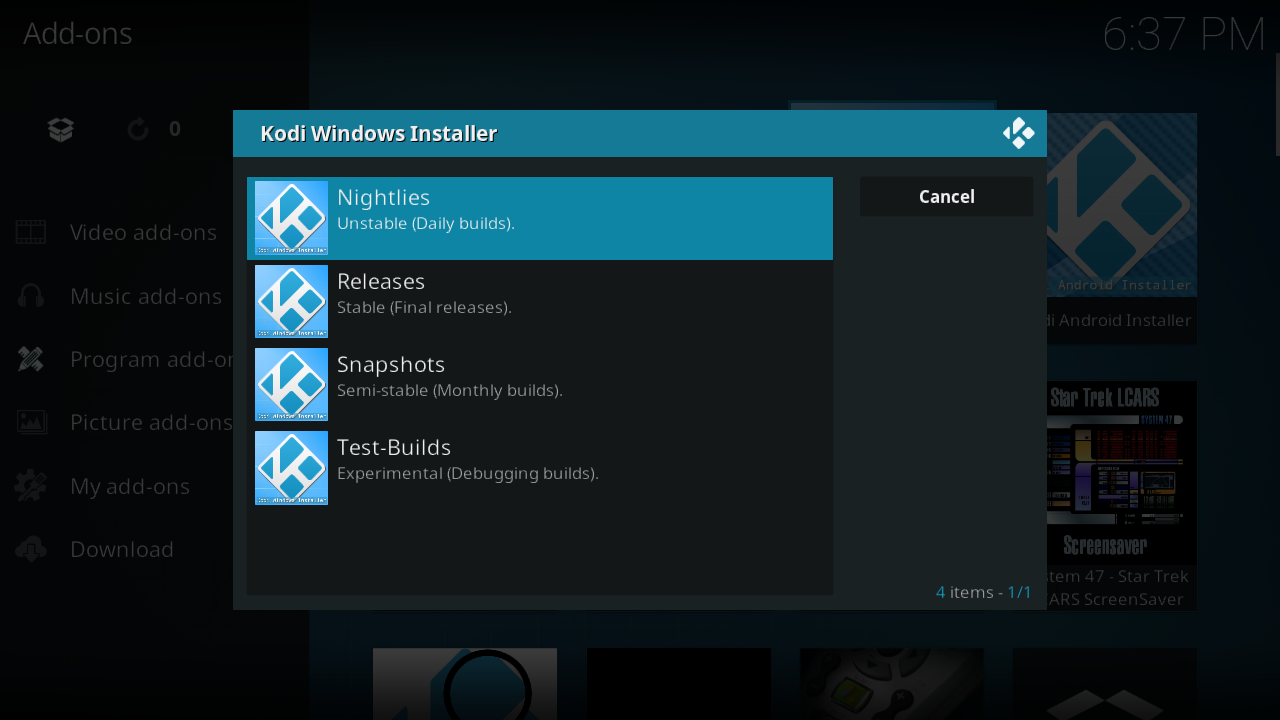Image resolution: width=1280 pixels, height=720 pixels.
Task: Click the Snapshots Kodi installer icon
Action: point(291,384)
